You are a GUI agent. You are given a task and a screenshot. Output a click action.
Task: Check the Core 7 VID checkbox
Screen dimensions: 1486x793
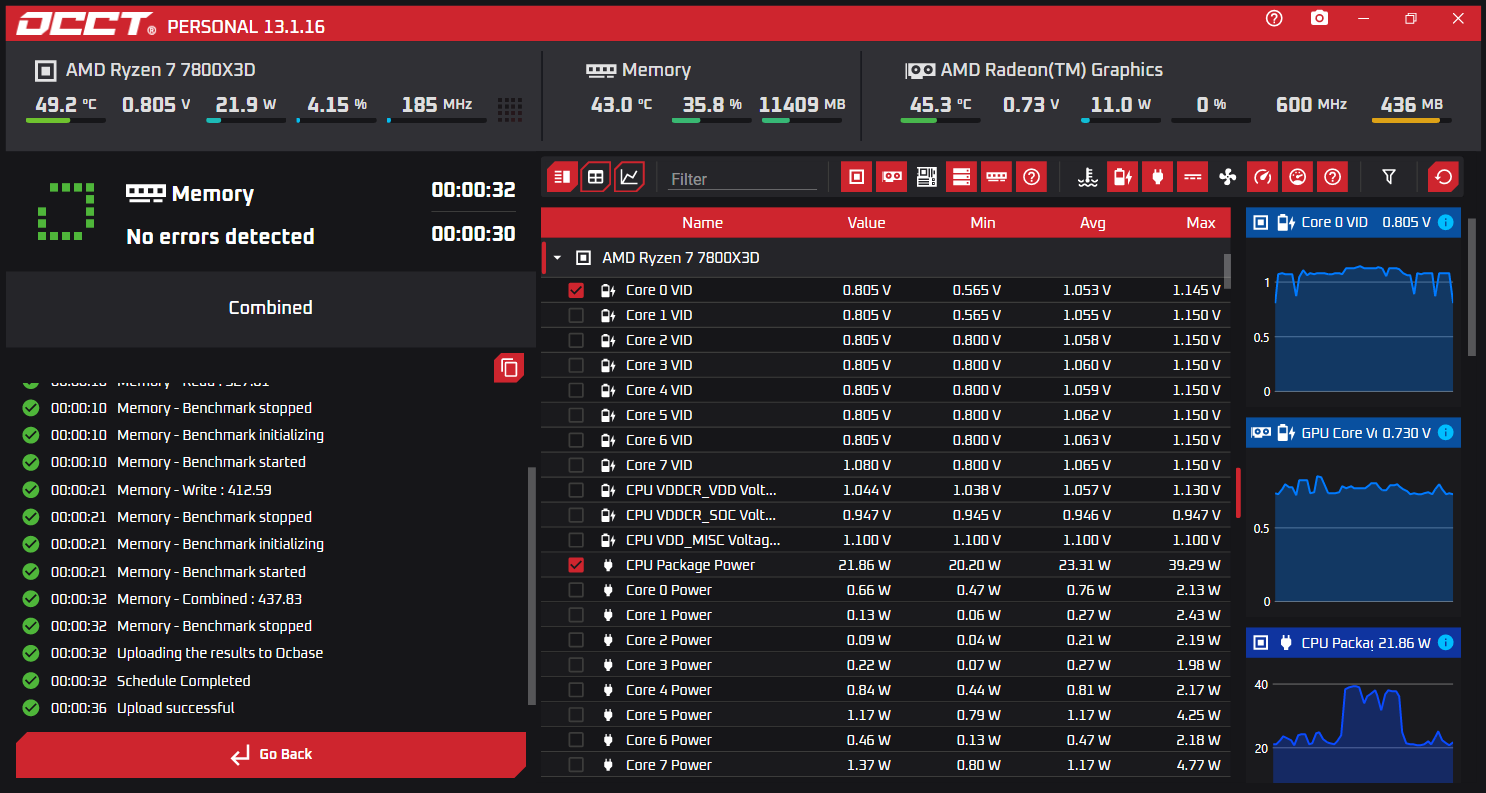click(x=576, y=465)
